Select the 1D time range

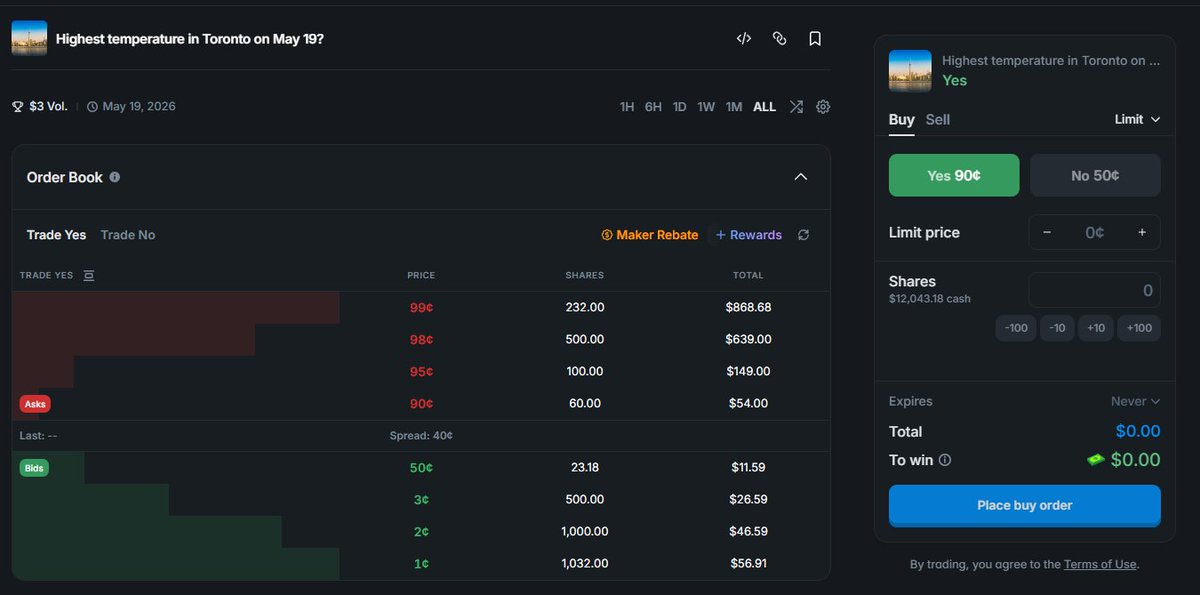pos(680,107)
